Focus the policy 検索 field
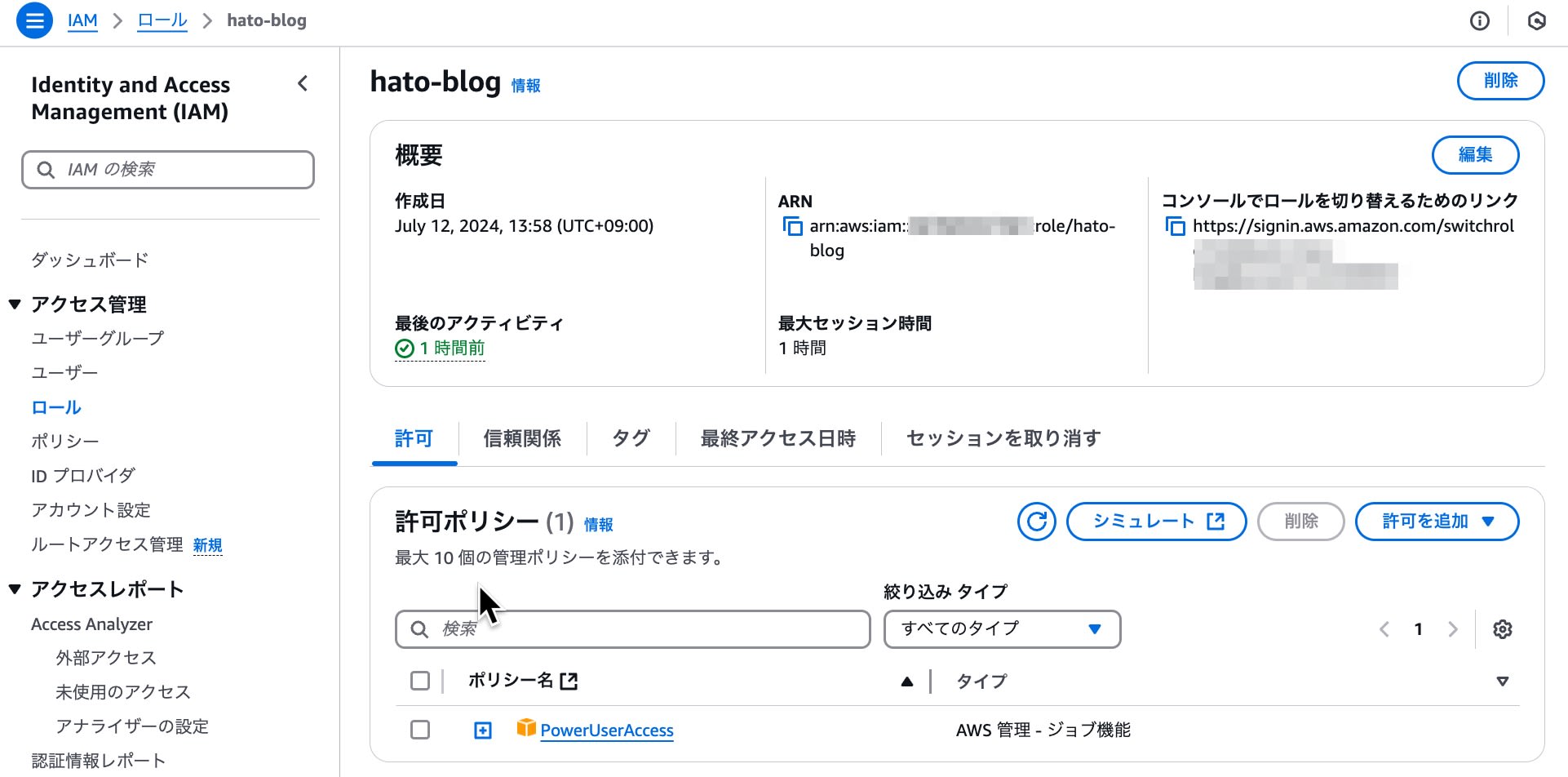Image resolution: width=1568 pixels, height=777 pixels. coord(633,629)
